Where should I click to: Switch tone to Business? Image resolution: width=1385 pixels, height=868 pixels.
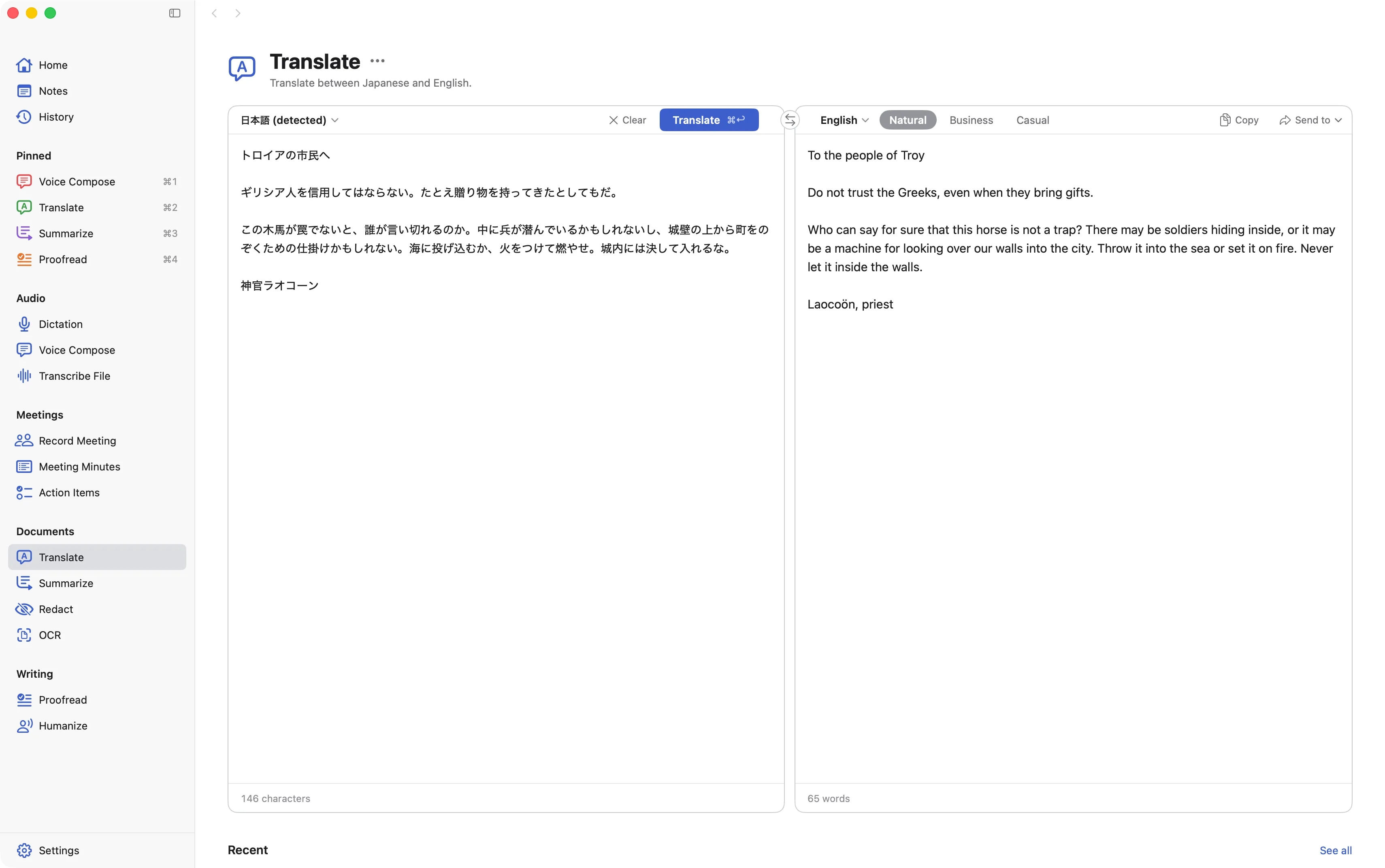[971, 120]
